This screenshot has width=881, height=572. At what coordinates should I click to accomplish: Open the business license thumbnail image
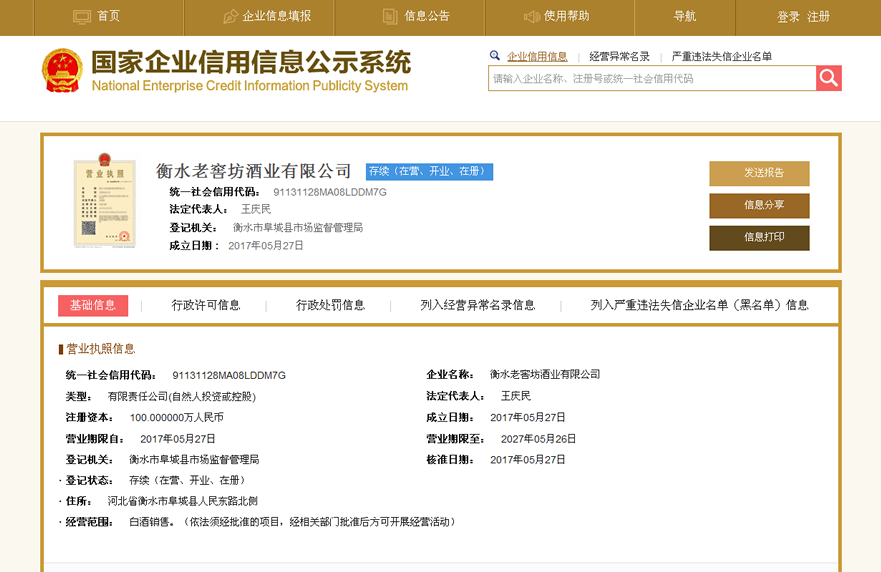point(105,200)
